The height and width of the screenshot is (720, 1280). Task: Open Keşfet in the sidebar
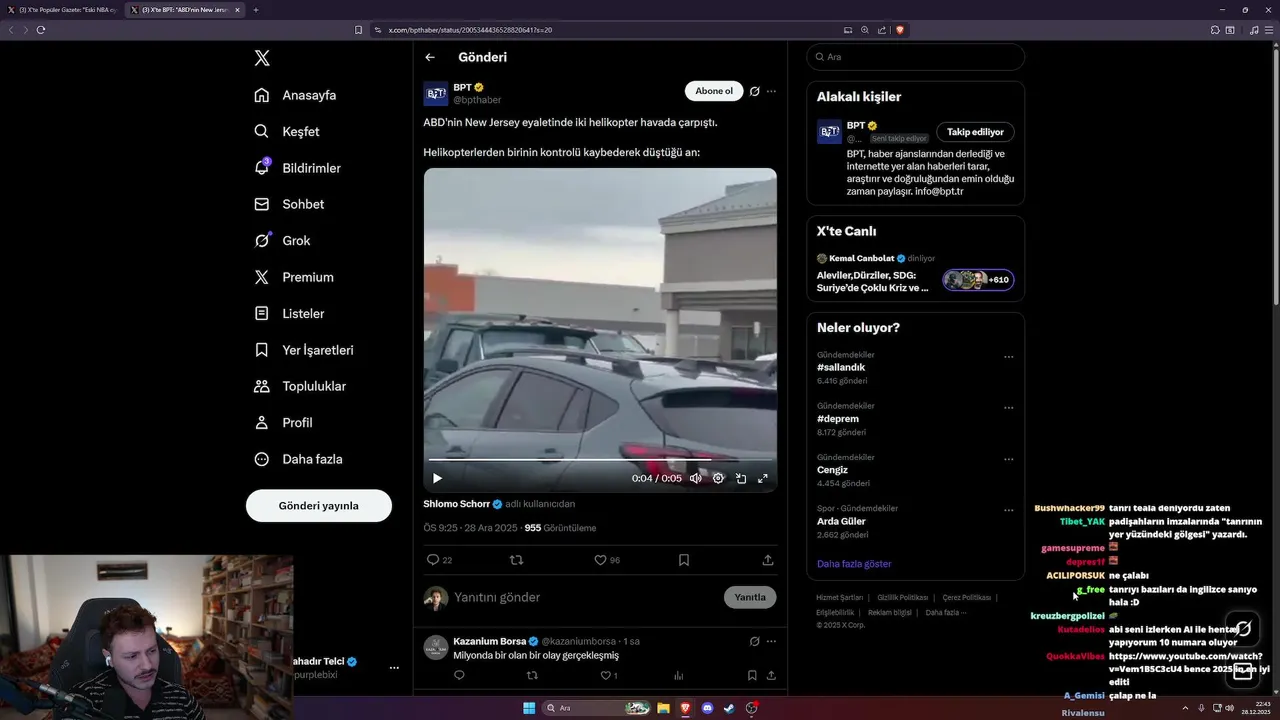tap(287, 131)
